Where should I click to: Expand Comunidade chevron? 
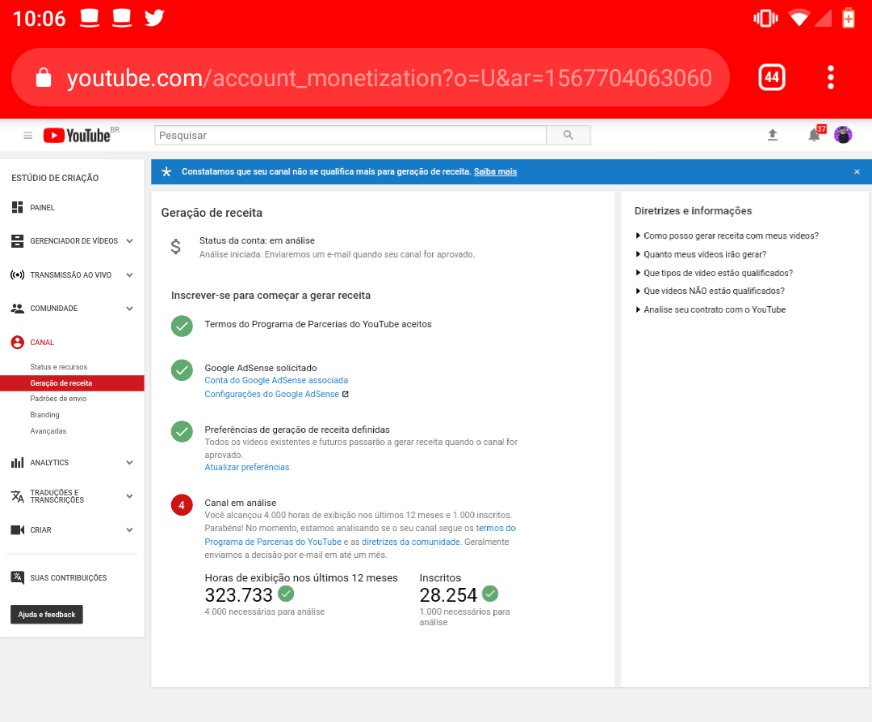tap(130, 308)
